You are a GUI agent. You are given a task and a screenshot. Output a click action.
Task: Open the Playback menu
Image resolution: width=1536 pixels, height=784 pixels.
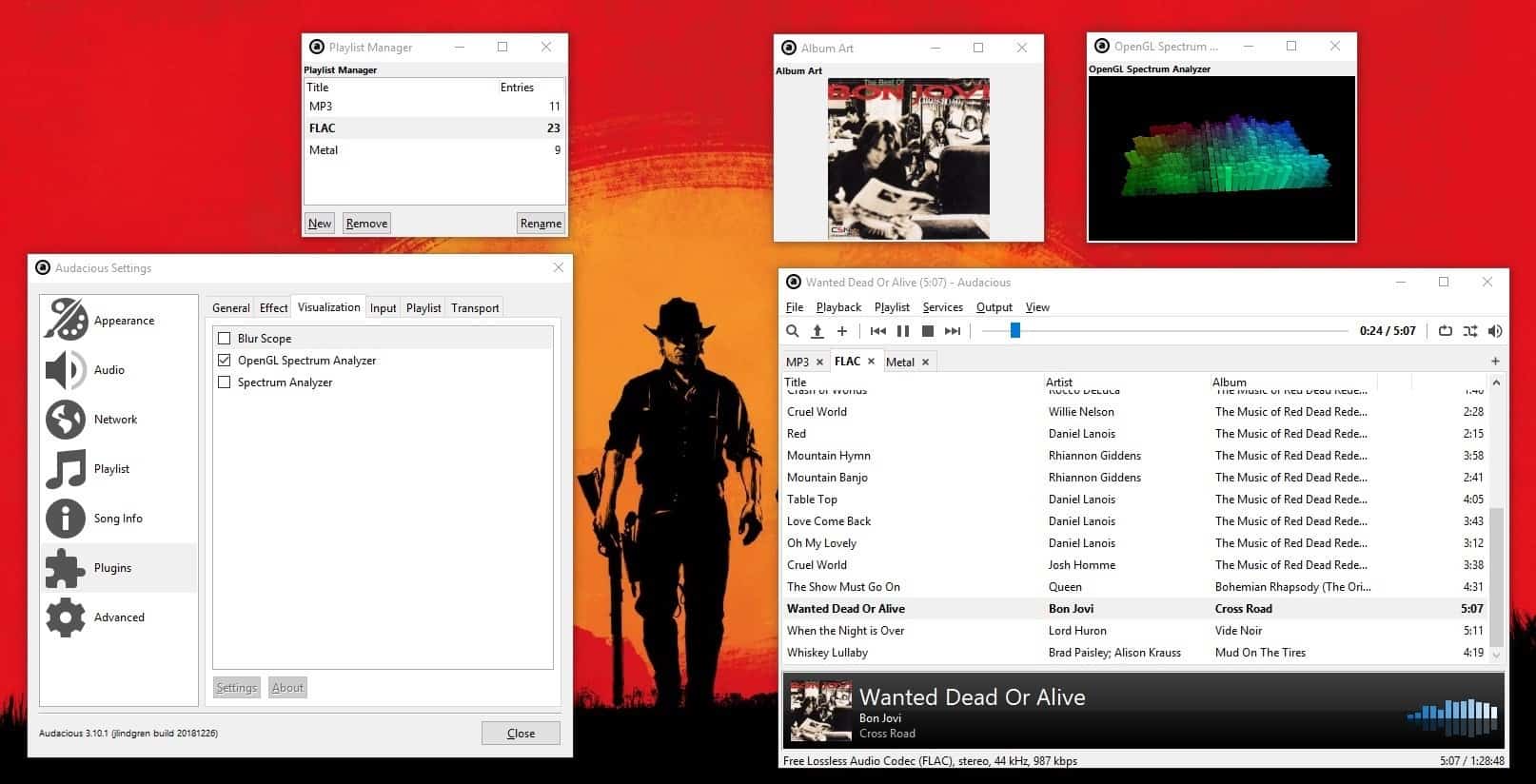click(837, 307)
